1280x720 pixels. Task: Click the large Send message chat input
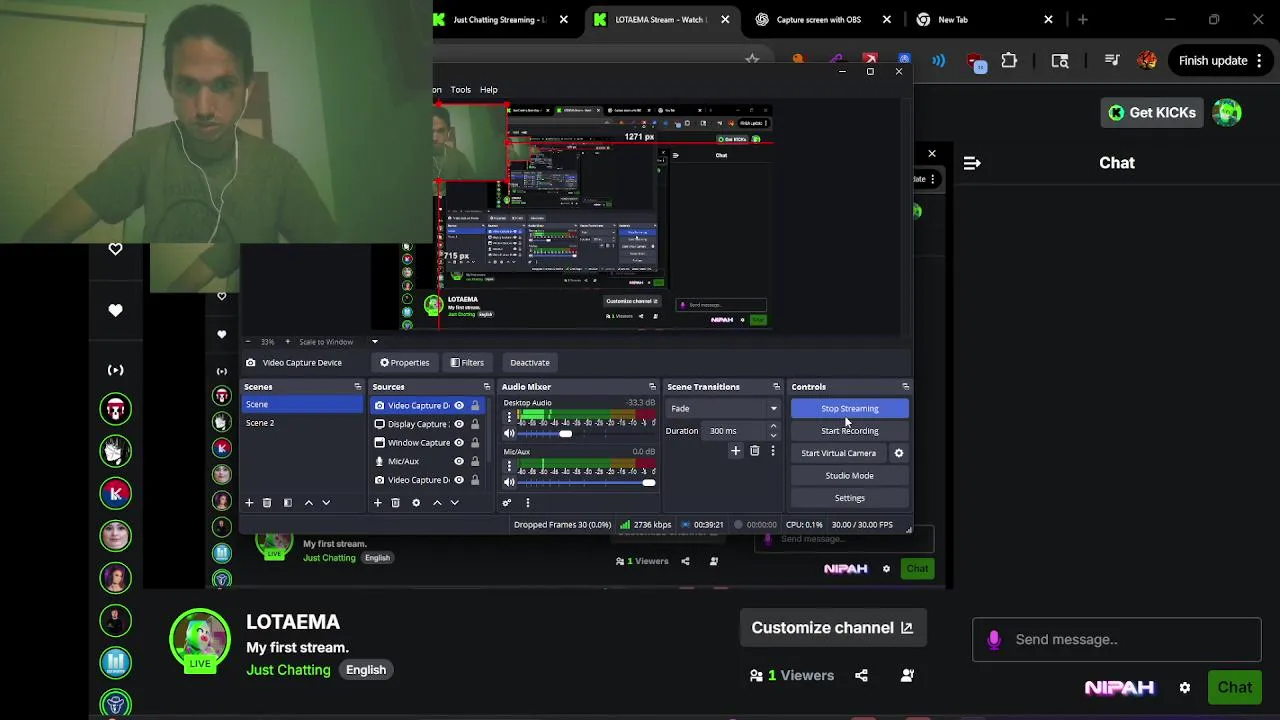coord(1117,640)
